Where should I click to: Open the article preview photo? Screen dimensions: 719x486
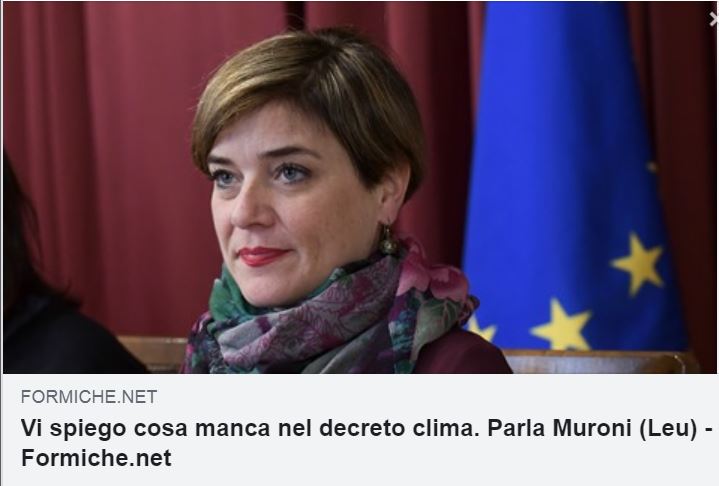(360, 188)
